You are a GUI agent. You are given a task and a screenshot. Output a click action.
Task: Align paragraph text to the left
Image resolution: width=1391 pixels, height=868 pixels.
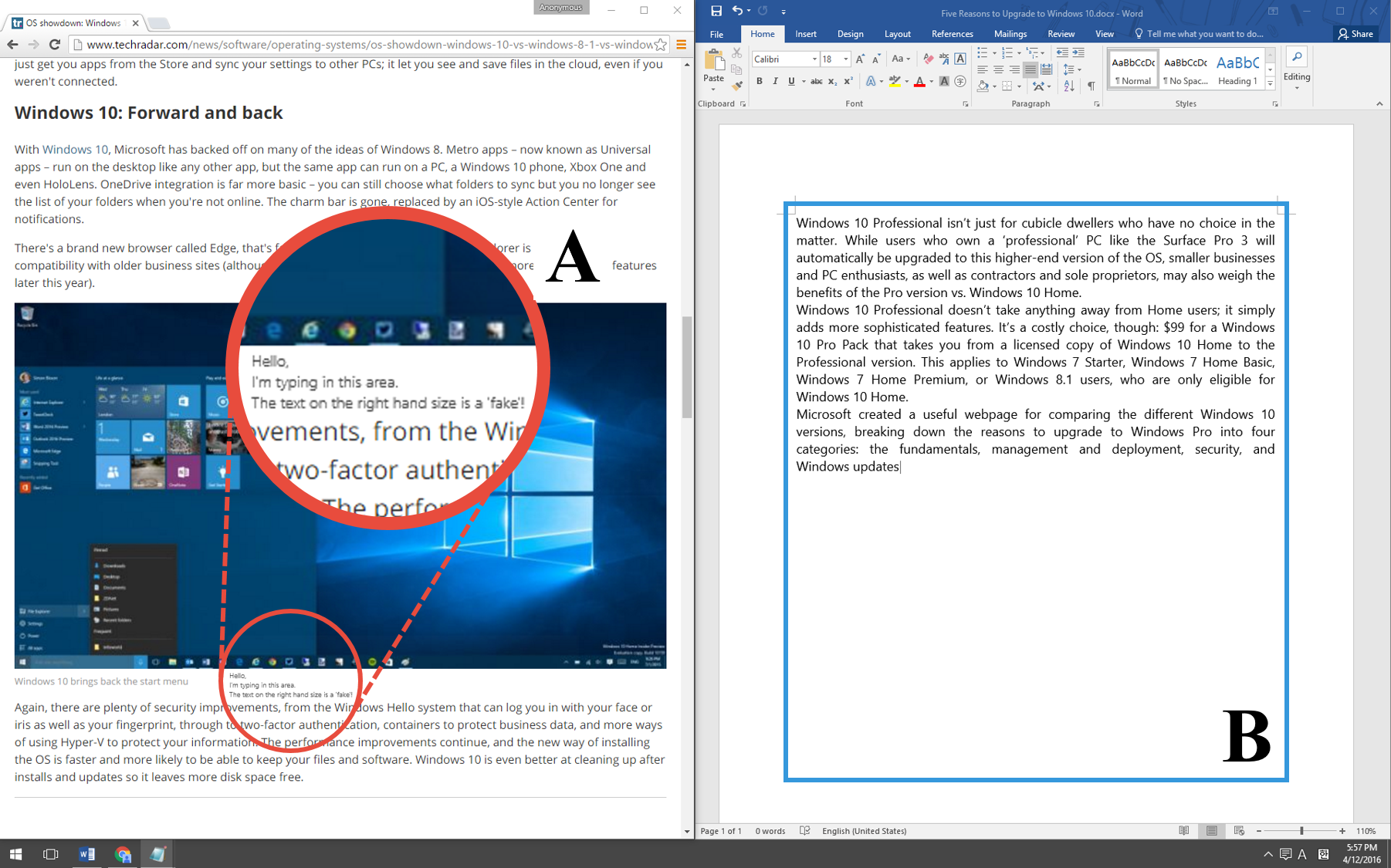982,69
